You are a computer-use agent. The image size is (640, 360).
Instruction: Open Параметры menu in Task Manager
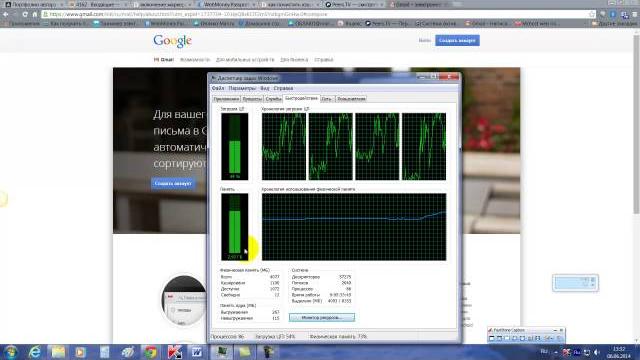click(242, 88)
